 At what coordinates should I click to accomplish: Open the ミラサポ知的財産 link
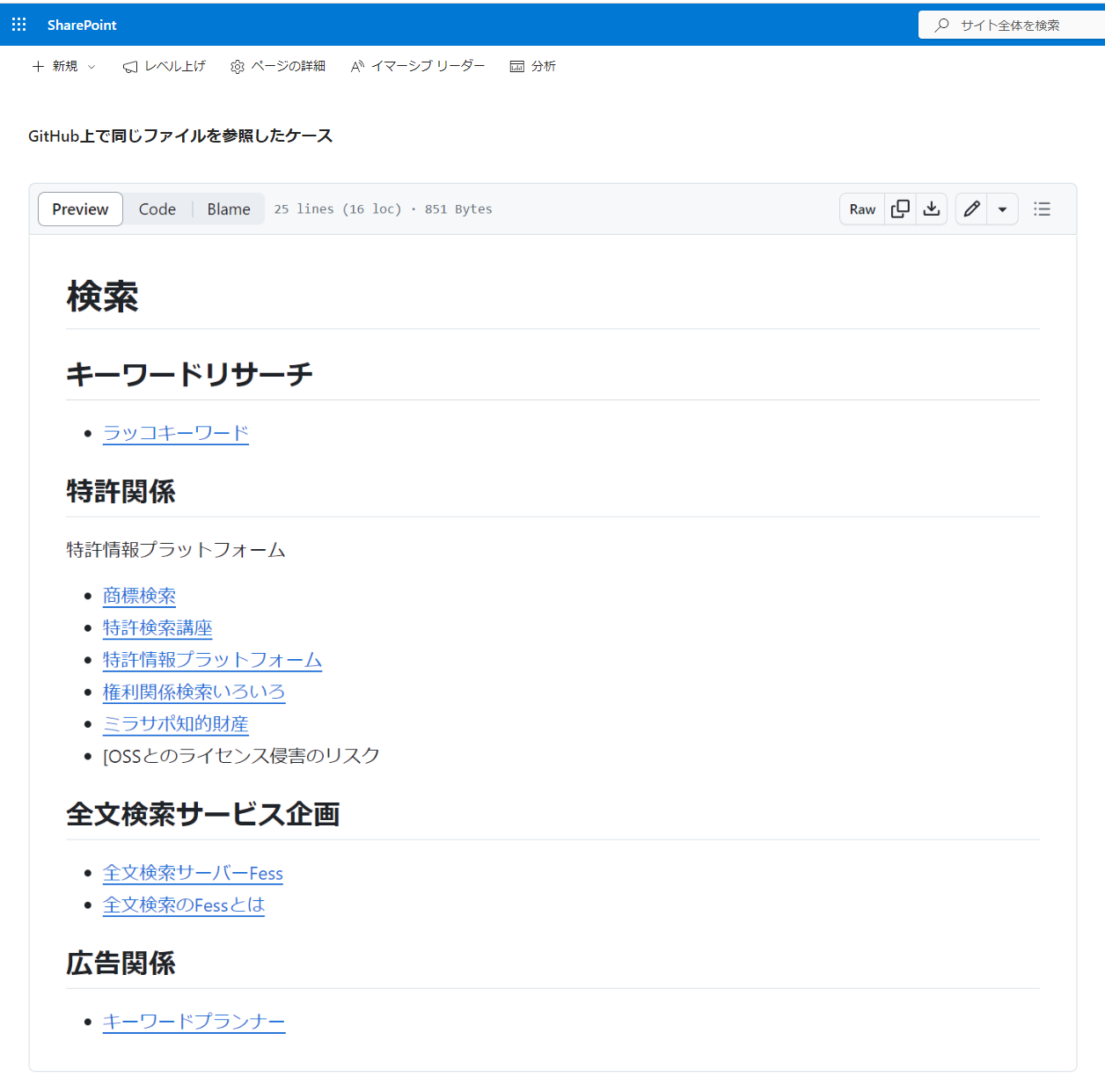point(176,723)
